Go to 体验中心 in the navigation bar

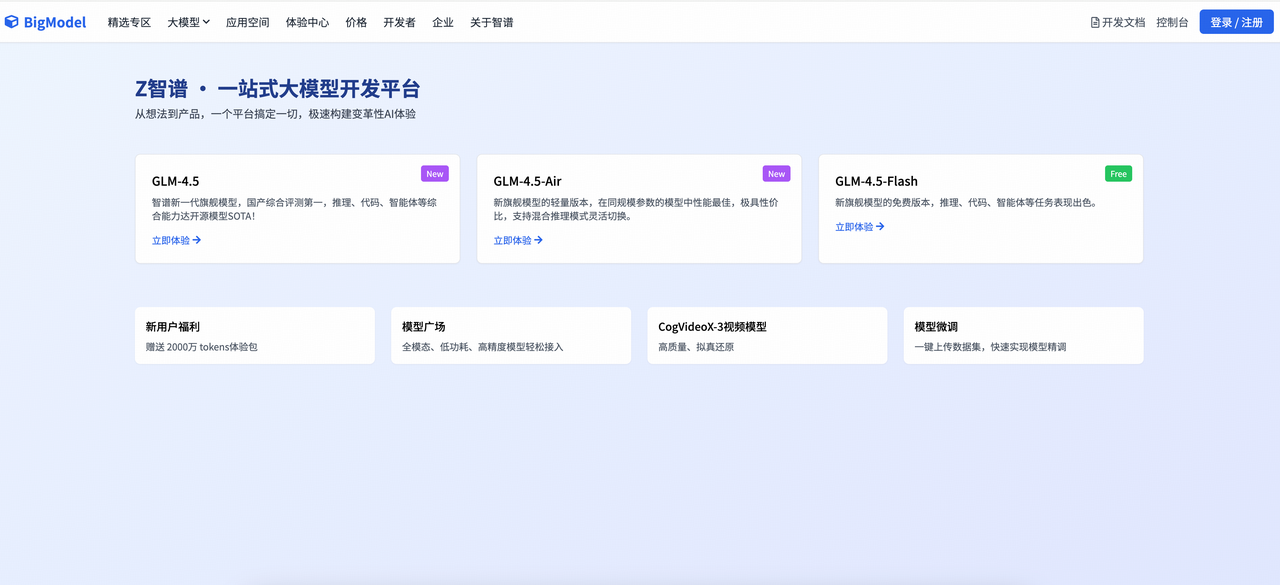(307, 22)
